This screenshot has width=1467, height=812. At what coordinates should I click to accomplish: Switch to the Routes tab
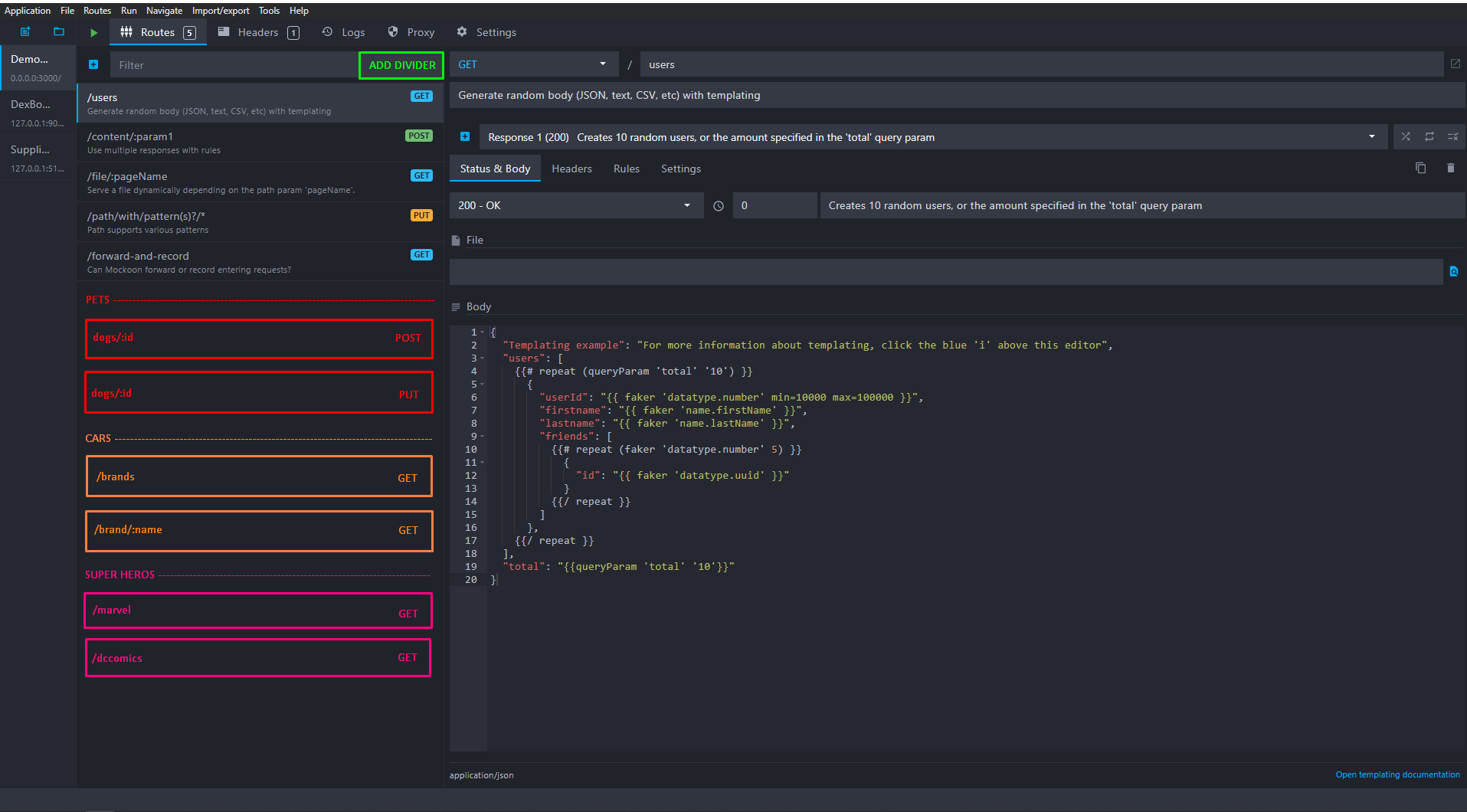click(158, 32)
